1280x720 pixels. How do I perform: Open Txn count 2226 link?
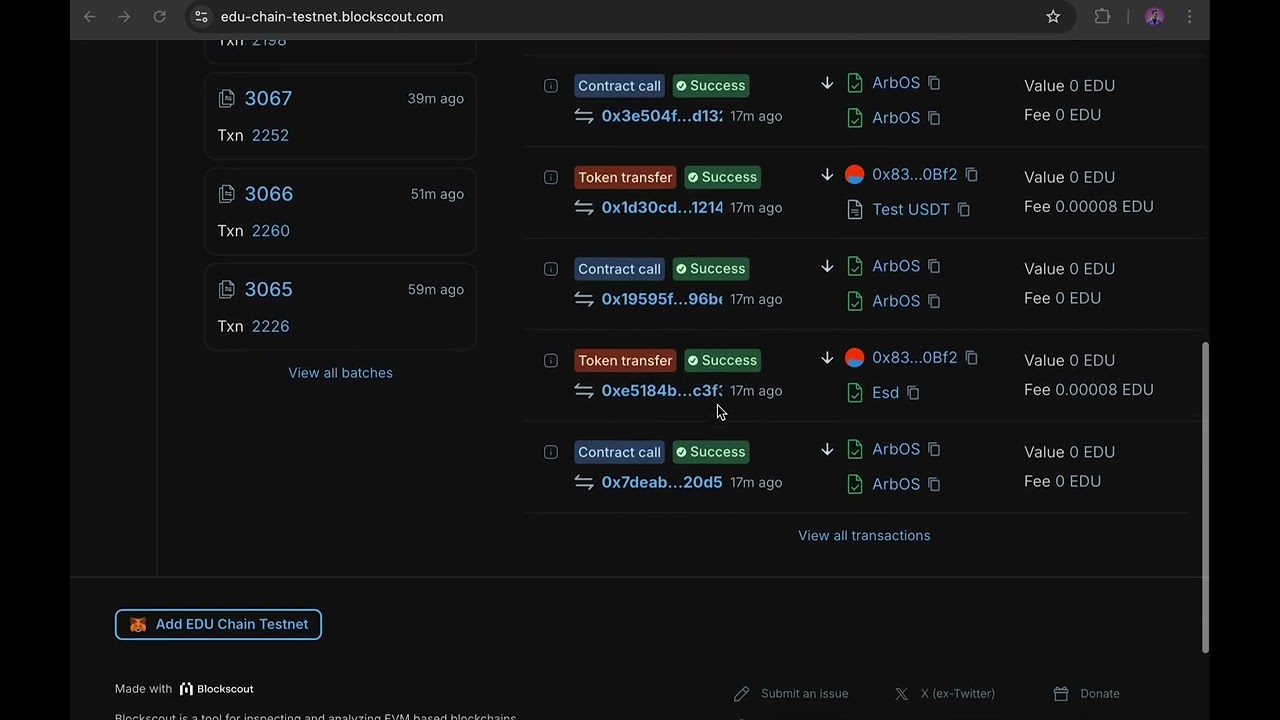(x=270, y=326)
